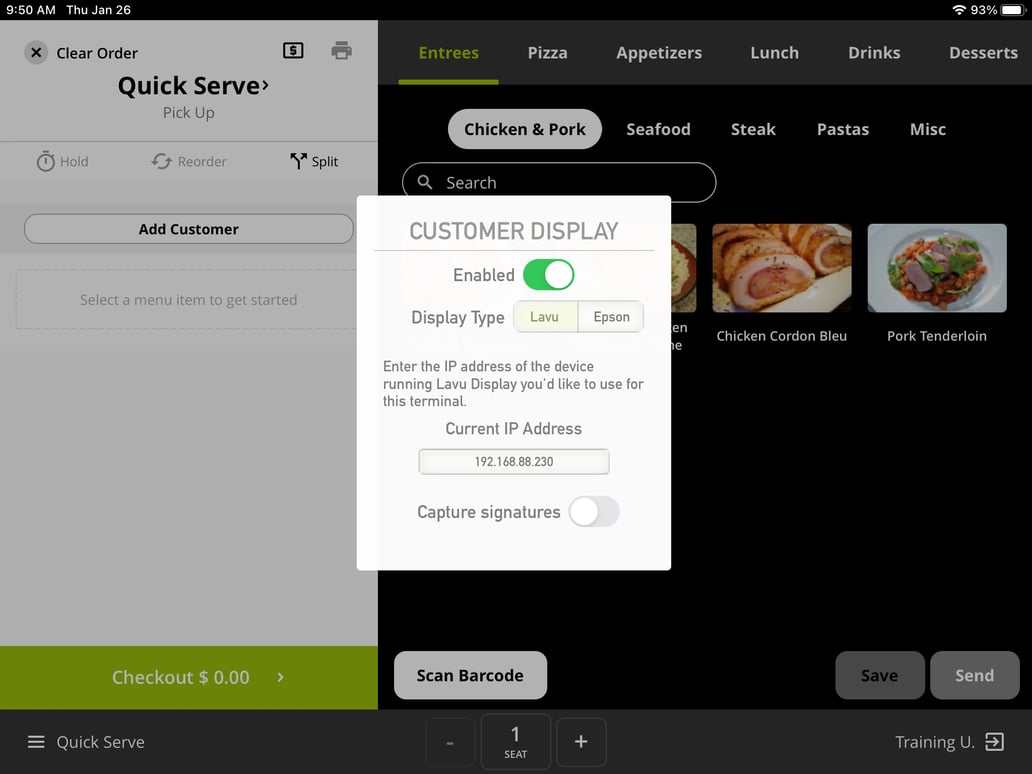
Task: Select Epson as the Display Type
Action: 611,316
